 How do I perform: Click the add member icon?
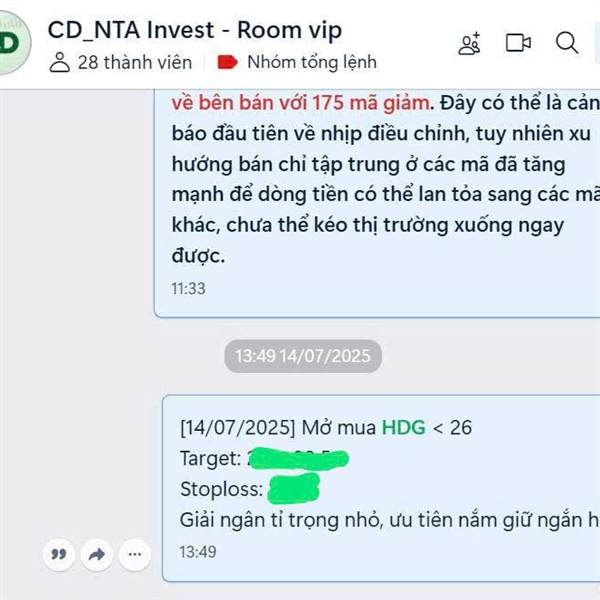[470, 43]
